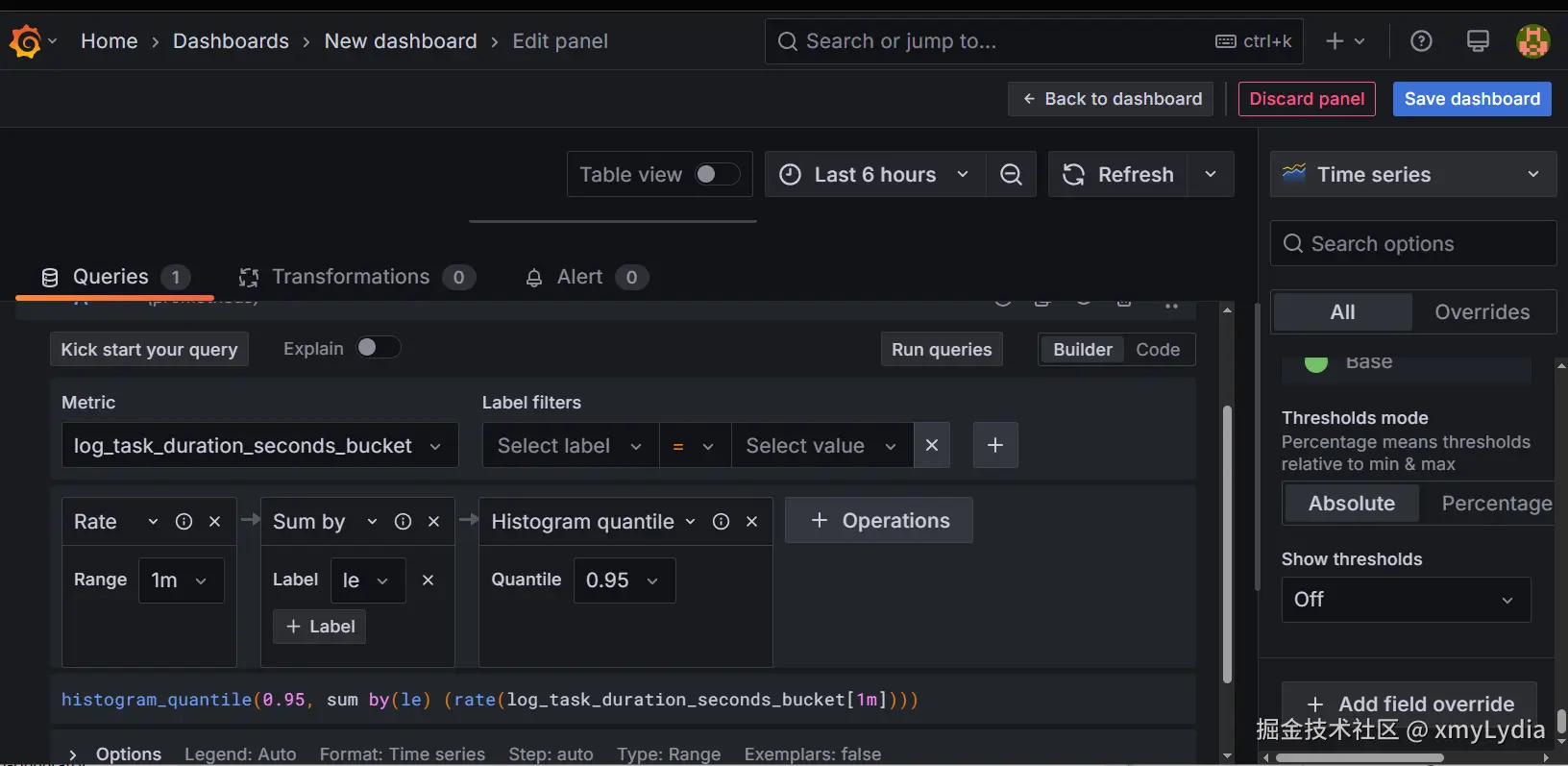This screenshot has height=766, width=1568.
Task: Open the Time series visualization picker
Action: [x=1412, y=174]
